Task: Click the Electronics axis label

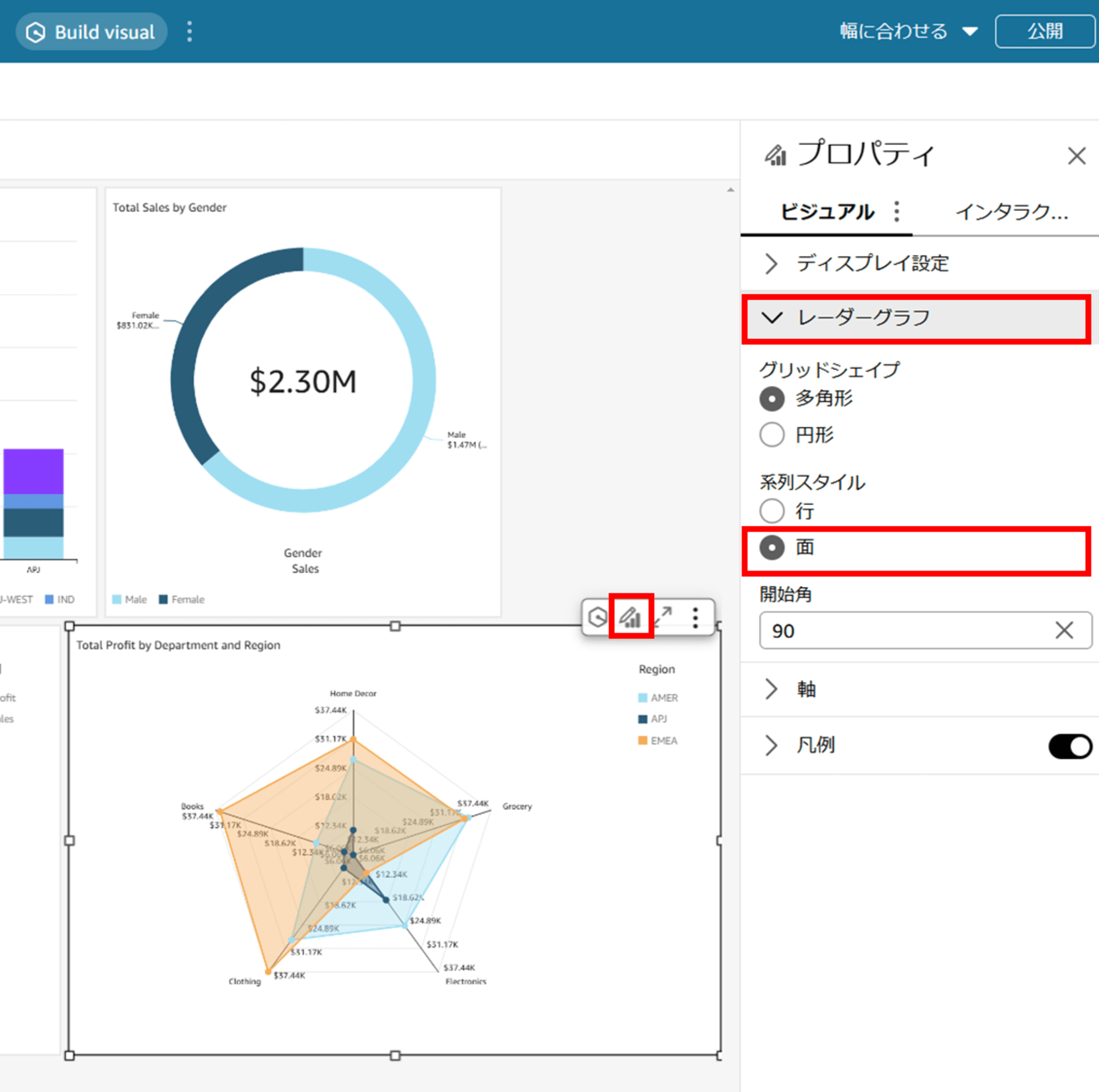Action: pyautogui.click(x=466, y=981)
